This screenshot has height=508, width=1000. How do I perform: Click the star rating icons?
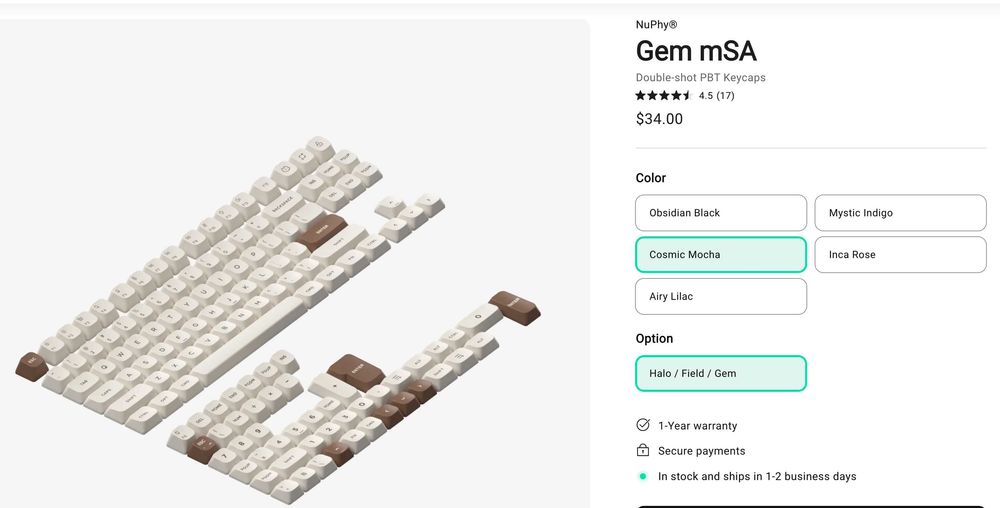tap(664, 96)
